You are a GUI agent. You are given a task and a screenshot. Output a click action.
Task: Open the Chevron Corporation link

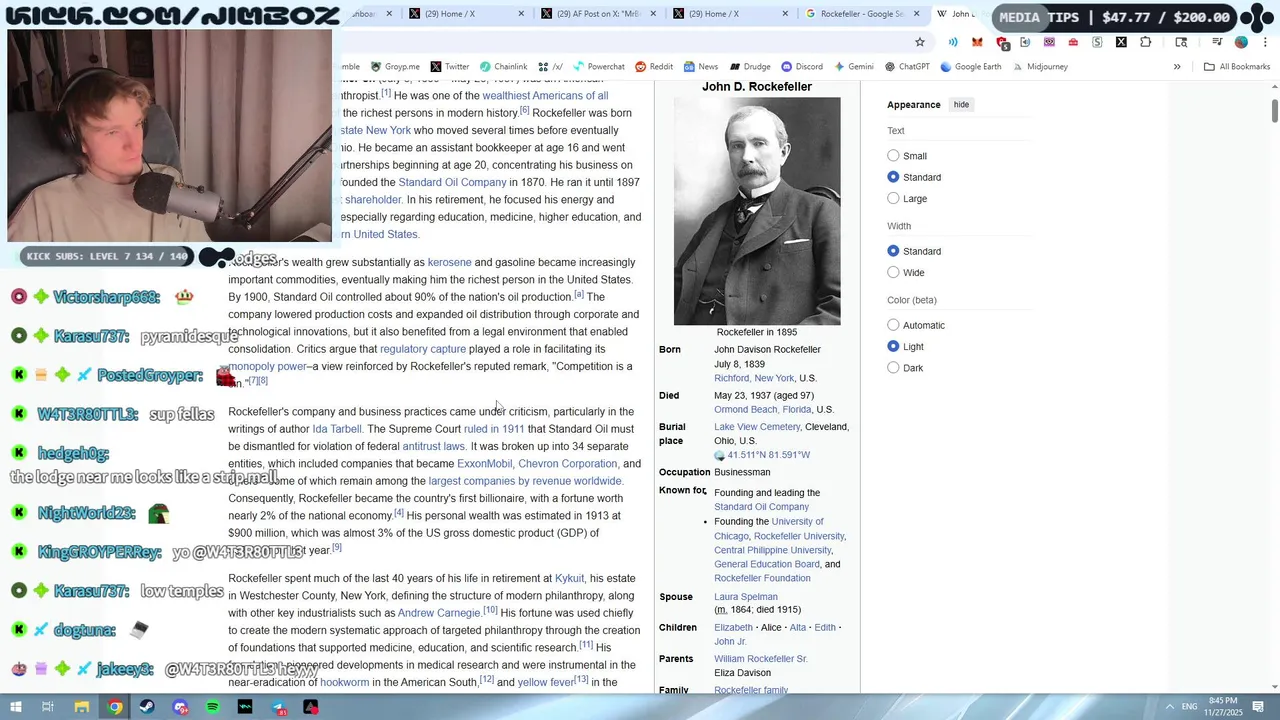(x=567, y=464)
